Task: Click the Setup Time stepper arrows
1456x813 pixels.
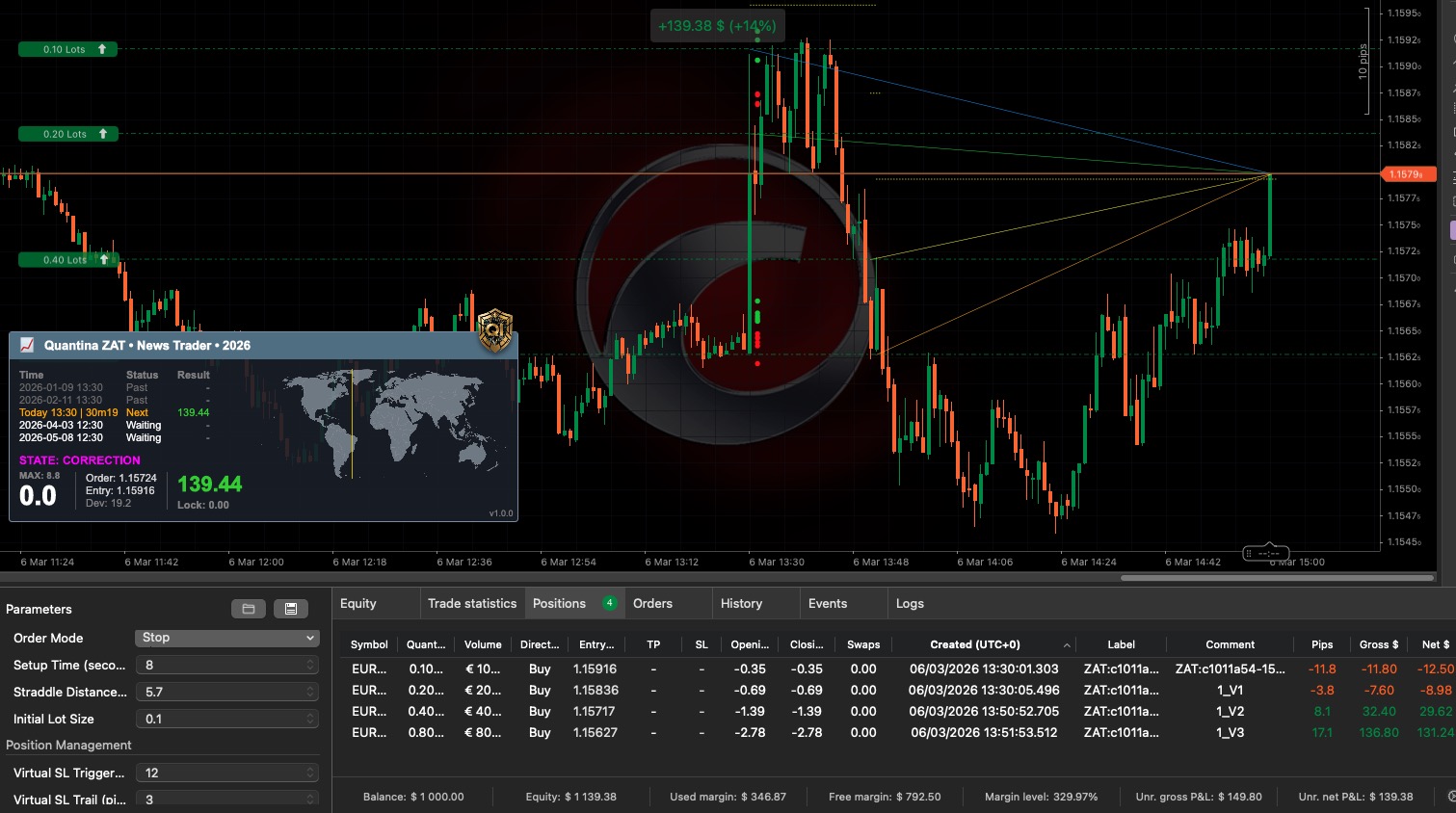Action: [310, 665]
